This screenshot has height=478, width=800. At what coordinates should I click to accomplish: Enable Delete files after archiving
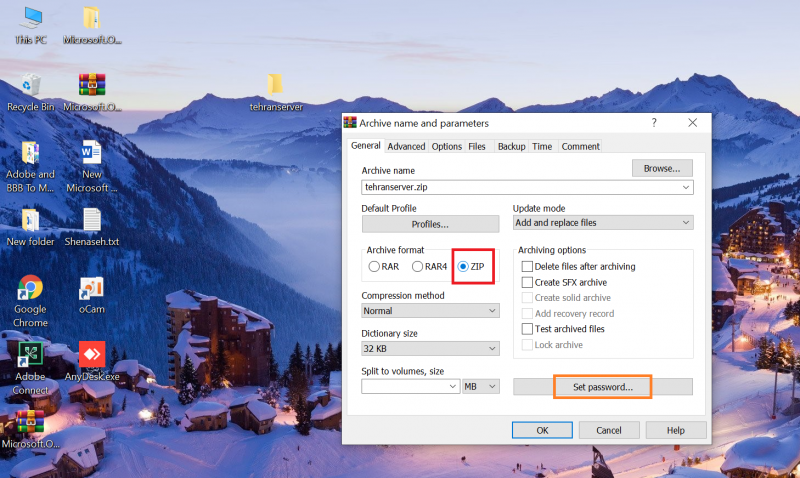point(527,267)
